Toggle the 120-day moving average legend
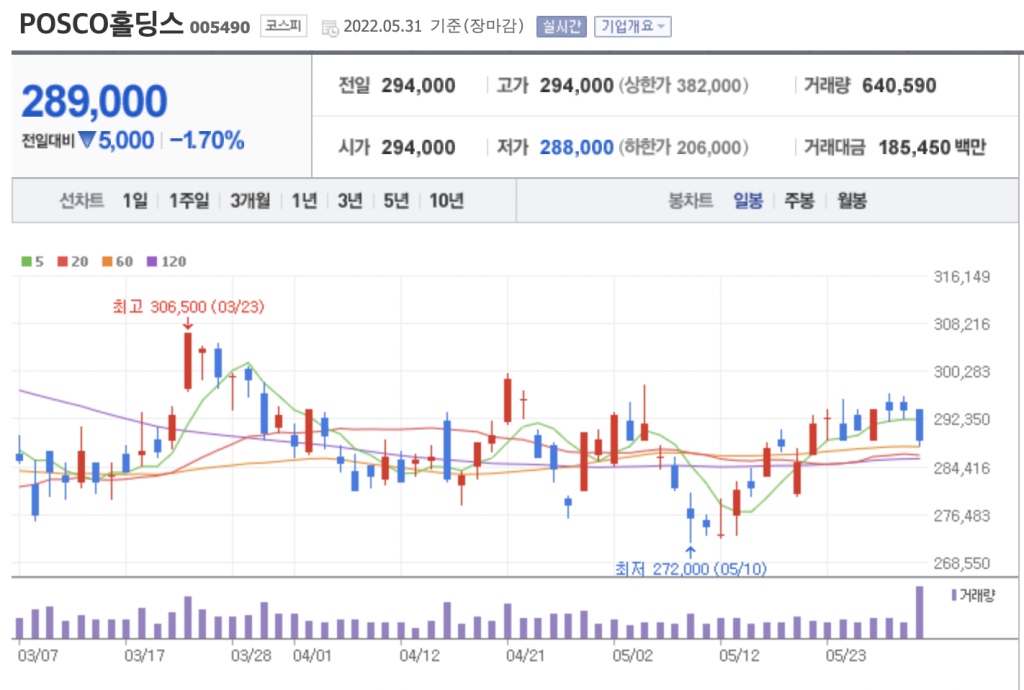This screenshot has height=690, width=1024. (x=166, y=262)
